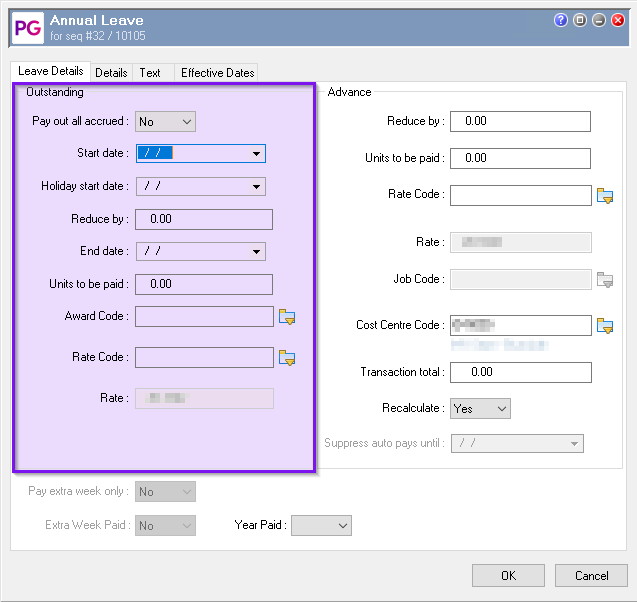This screenshot has height=602, width=637.
Task: Close the Annual Leave window
Action: [x=618, y=20]
